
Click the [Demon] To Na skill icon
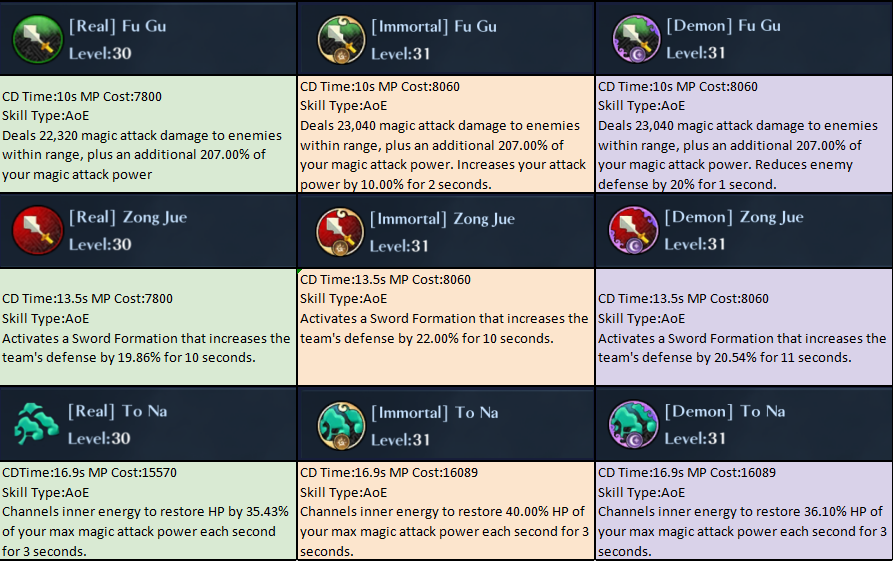click(635, 424)
